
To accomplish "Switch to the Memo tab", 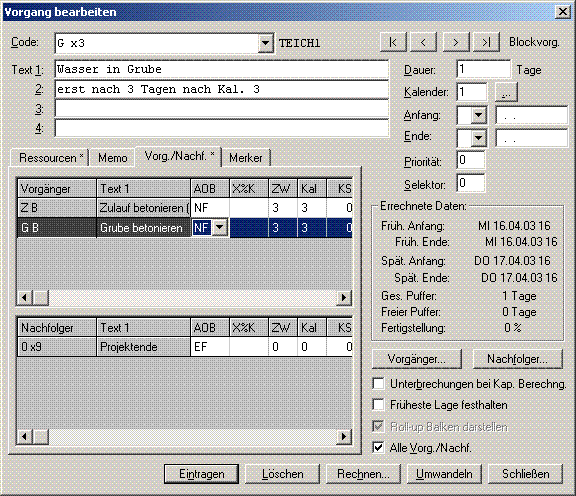I will [112, 158].
